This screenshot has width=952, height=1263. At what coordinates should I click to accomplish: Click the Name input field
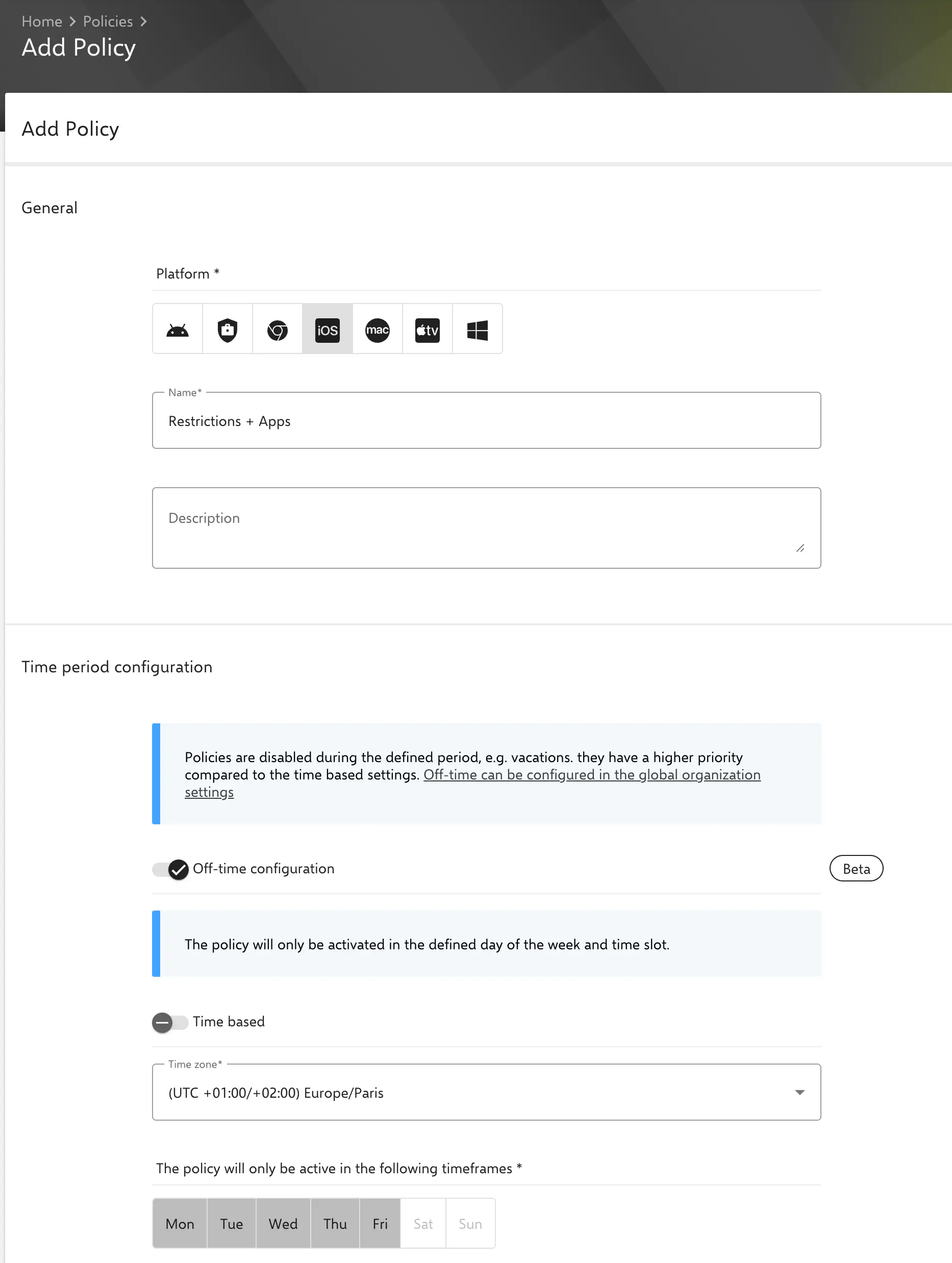487,421
